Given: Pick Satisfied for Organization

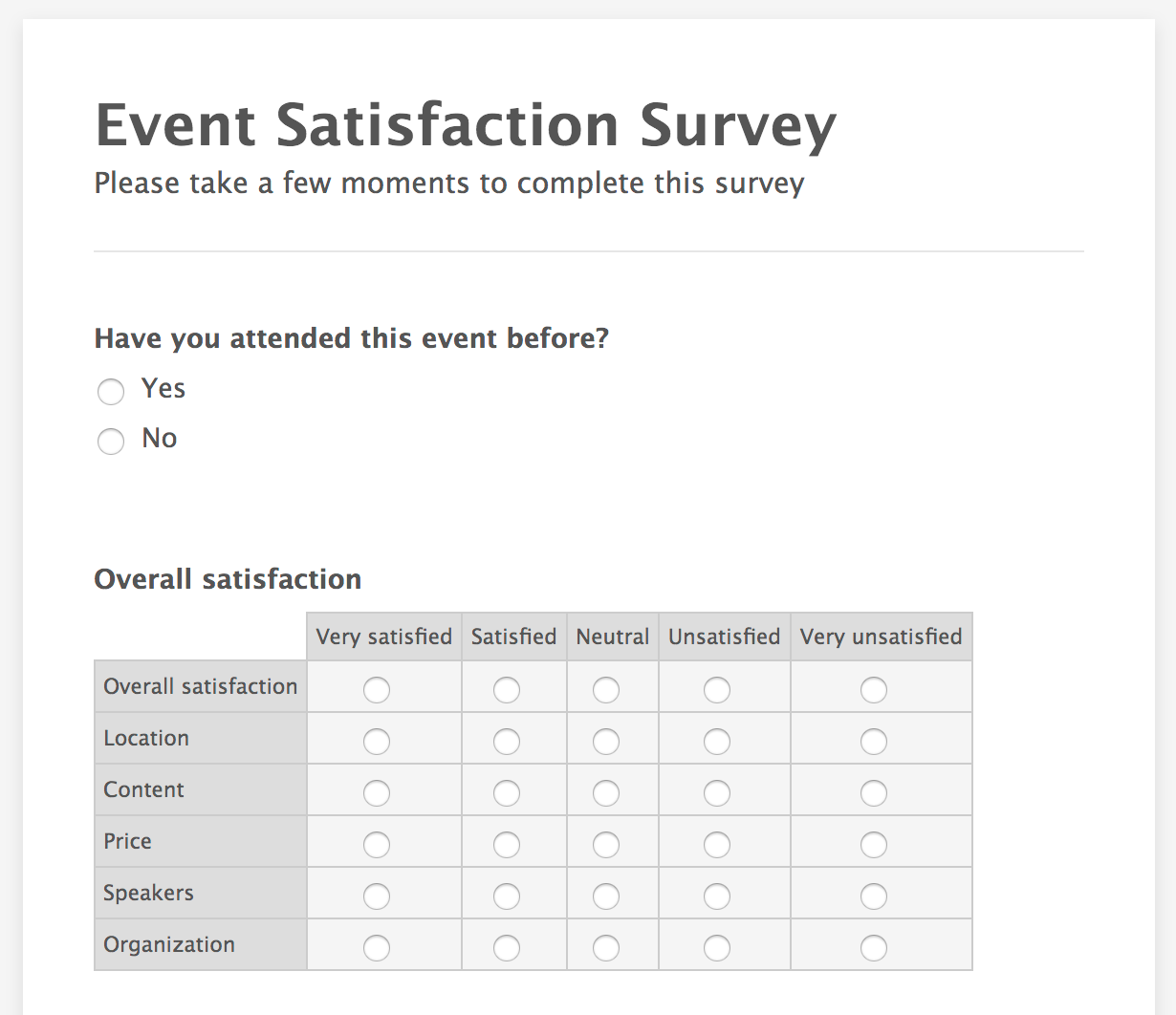Looking at the screenshot, I should click(x=507, y=948).
